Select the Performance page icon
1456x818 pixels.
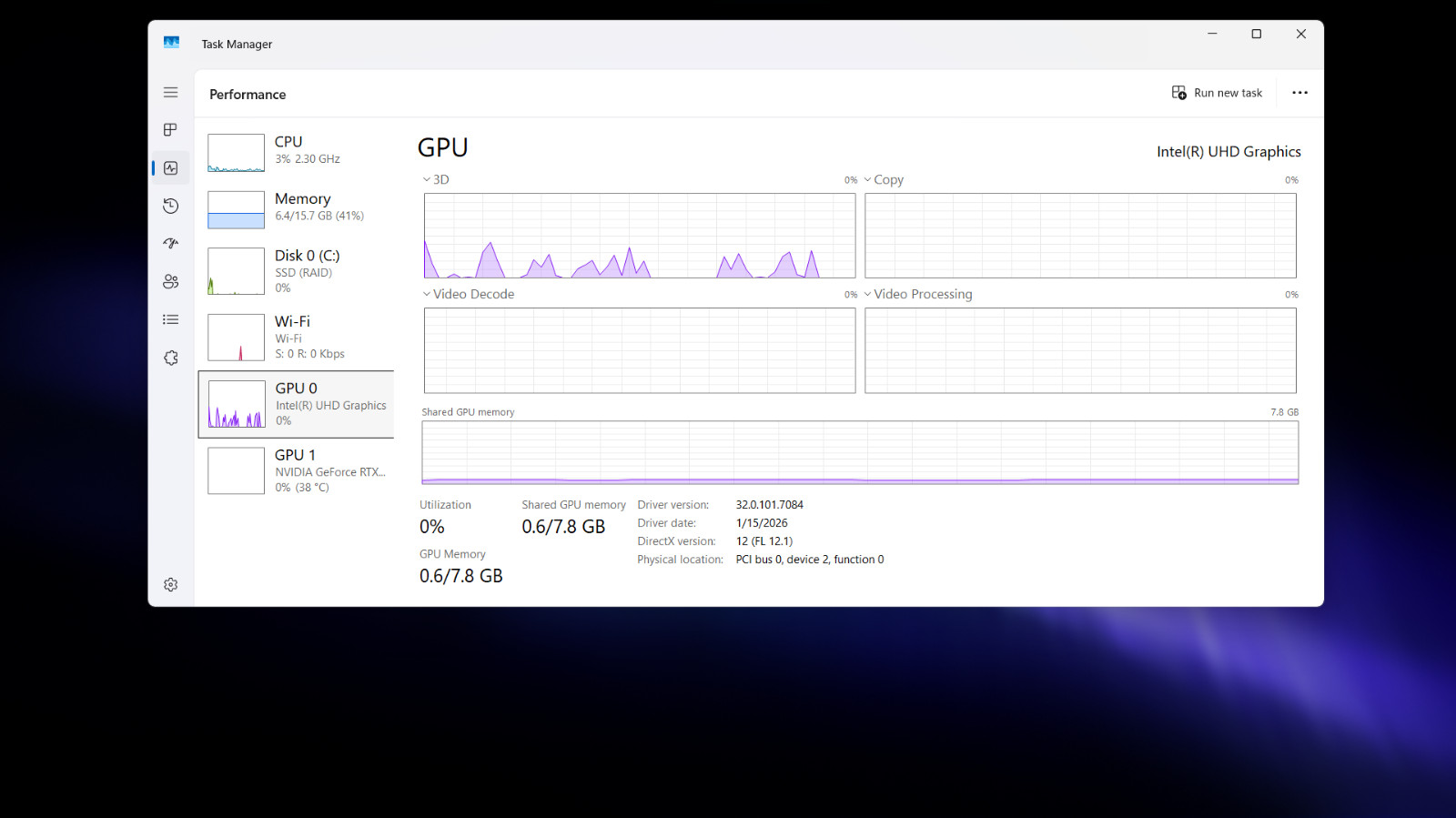pyautogui.click(x=170, y=168)
